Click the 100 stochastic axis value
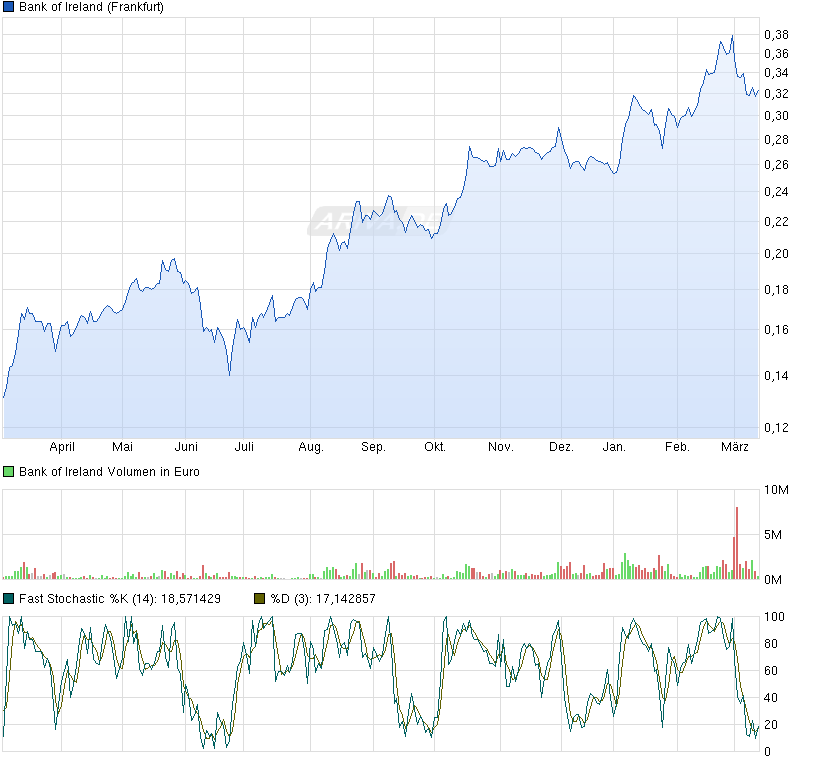This screenshot has height=765, width=817. 774,617
